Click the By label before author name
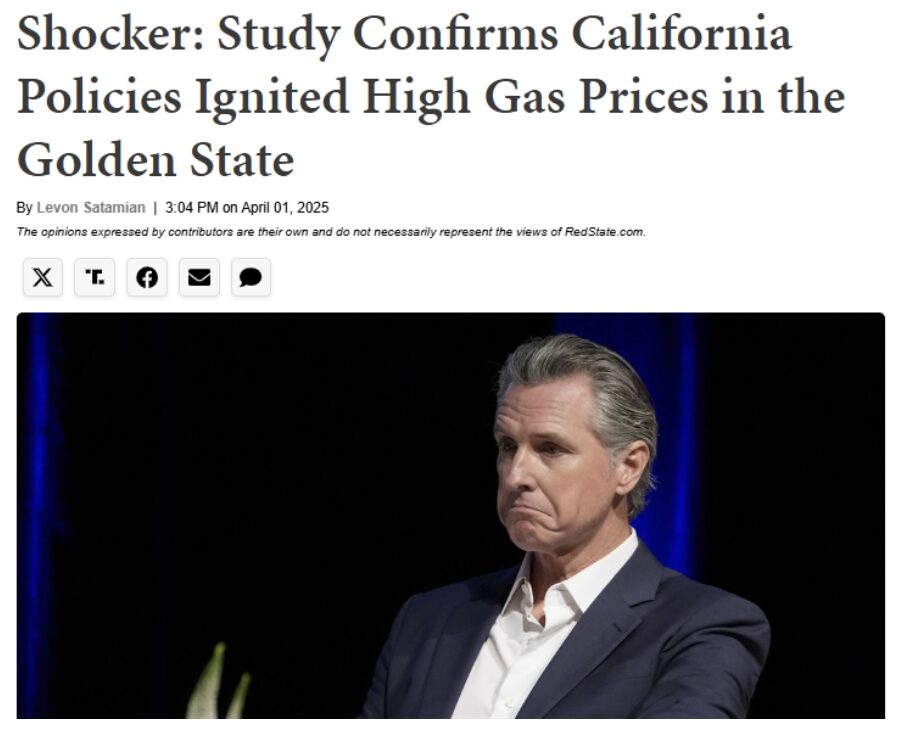The image size is (900, 736). (24, 208)
